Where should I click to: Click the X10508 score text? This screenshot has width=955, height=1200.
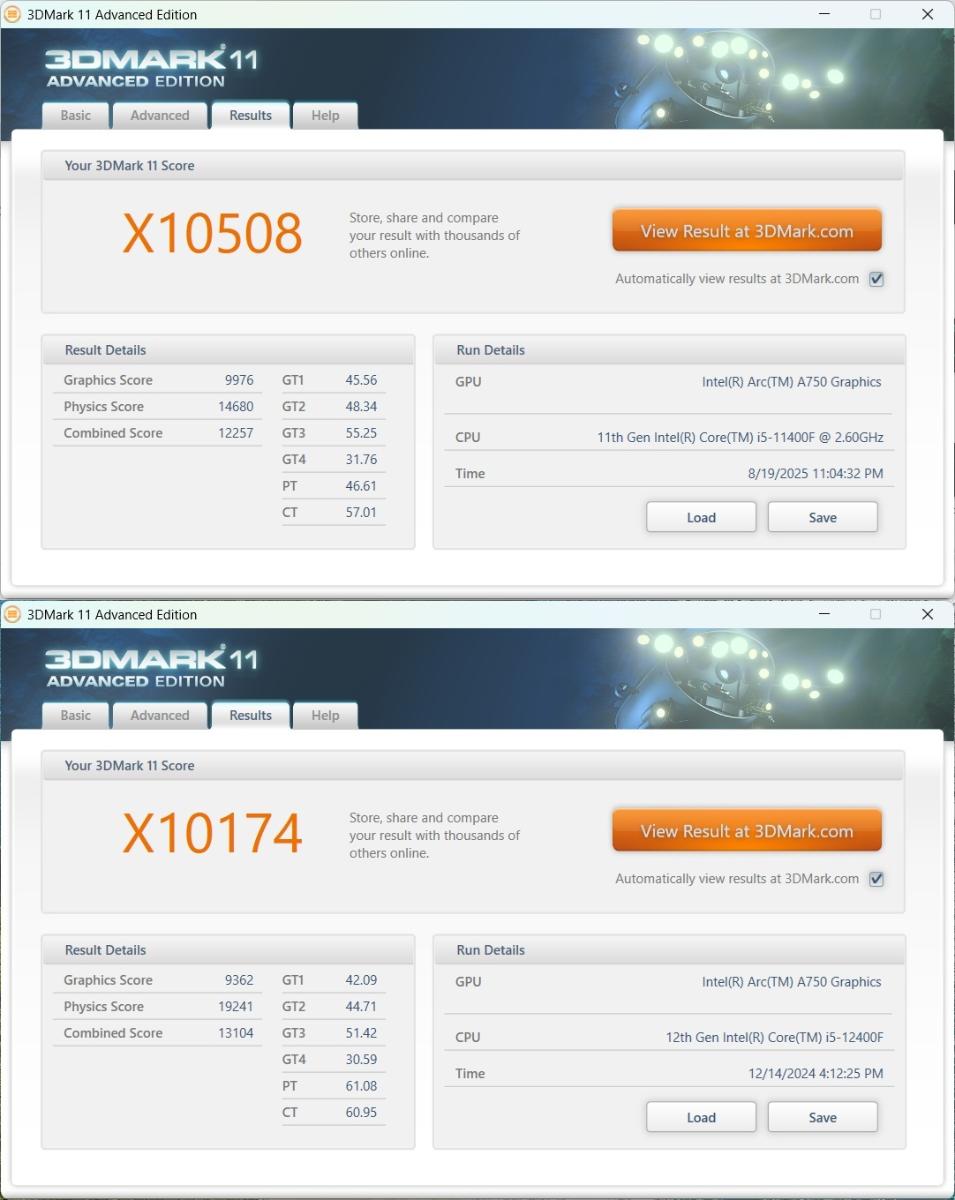click(212, 234)
